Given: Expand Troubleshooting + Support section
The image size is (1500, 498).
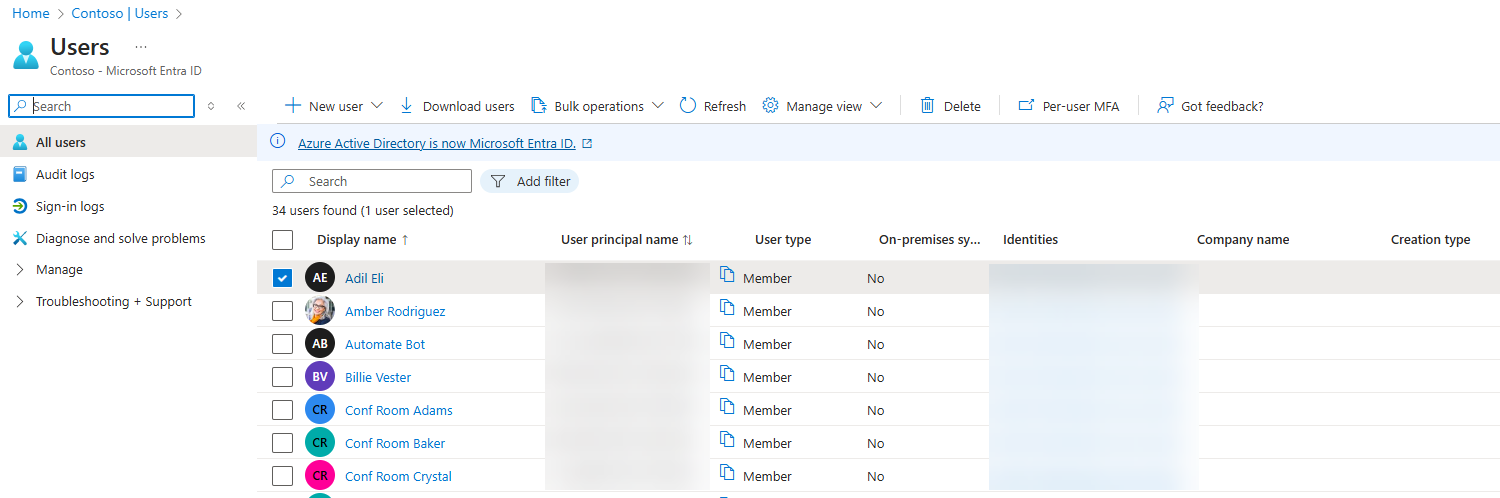Looking at the screenshot, I should [20, 302].
